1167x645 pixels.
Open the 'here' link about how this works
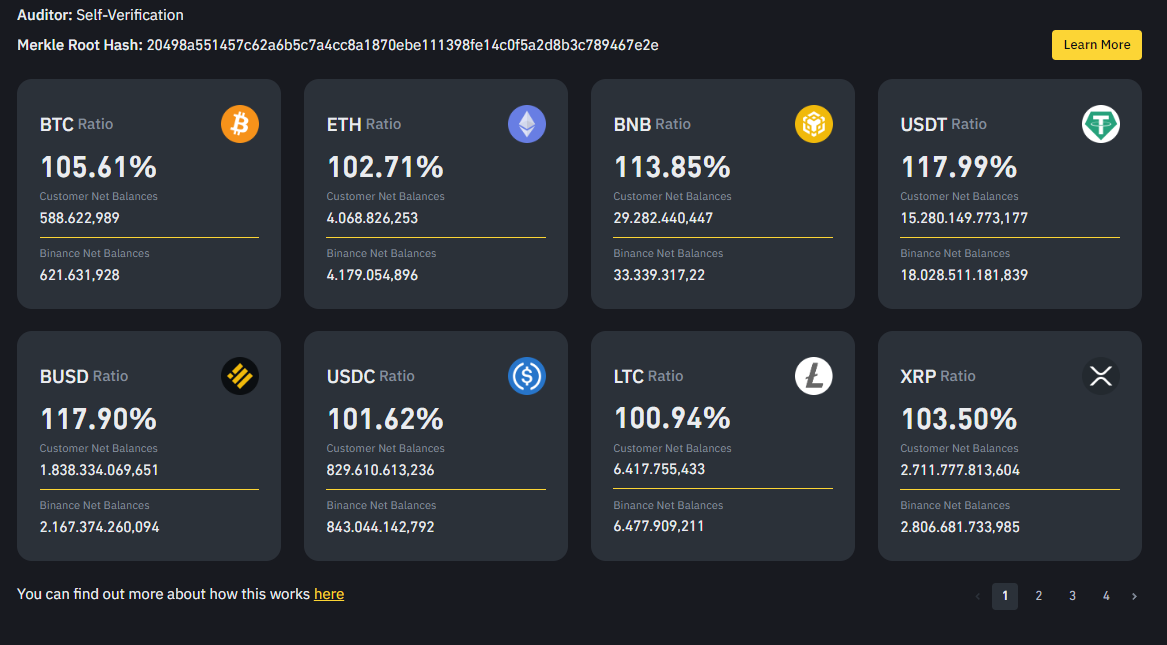(x=329, y=594)
